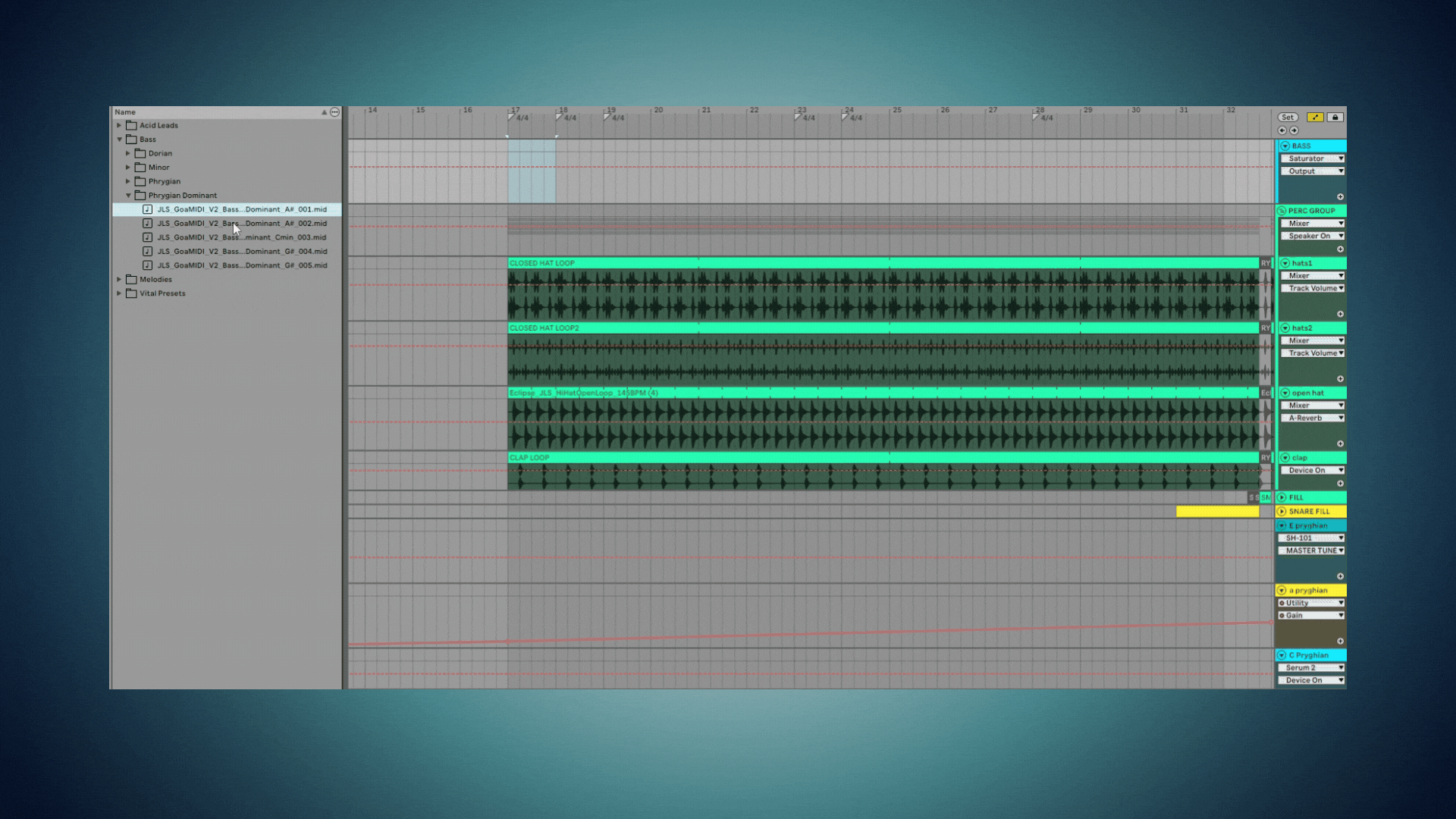Expand the Melodies folder
Screen dimensions: 1456x819
pyautogui.click(x=119, y=279)
